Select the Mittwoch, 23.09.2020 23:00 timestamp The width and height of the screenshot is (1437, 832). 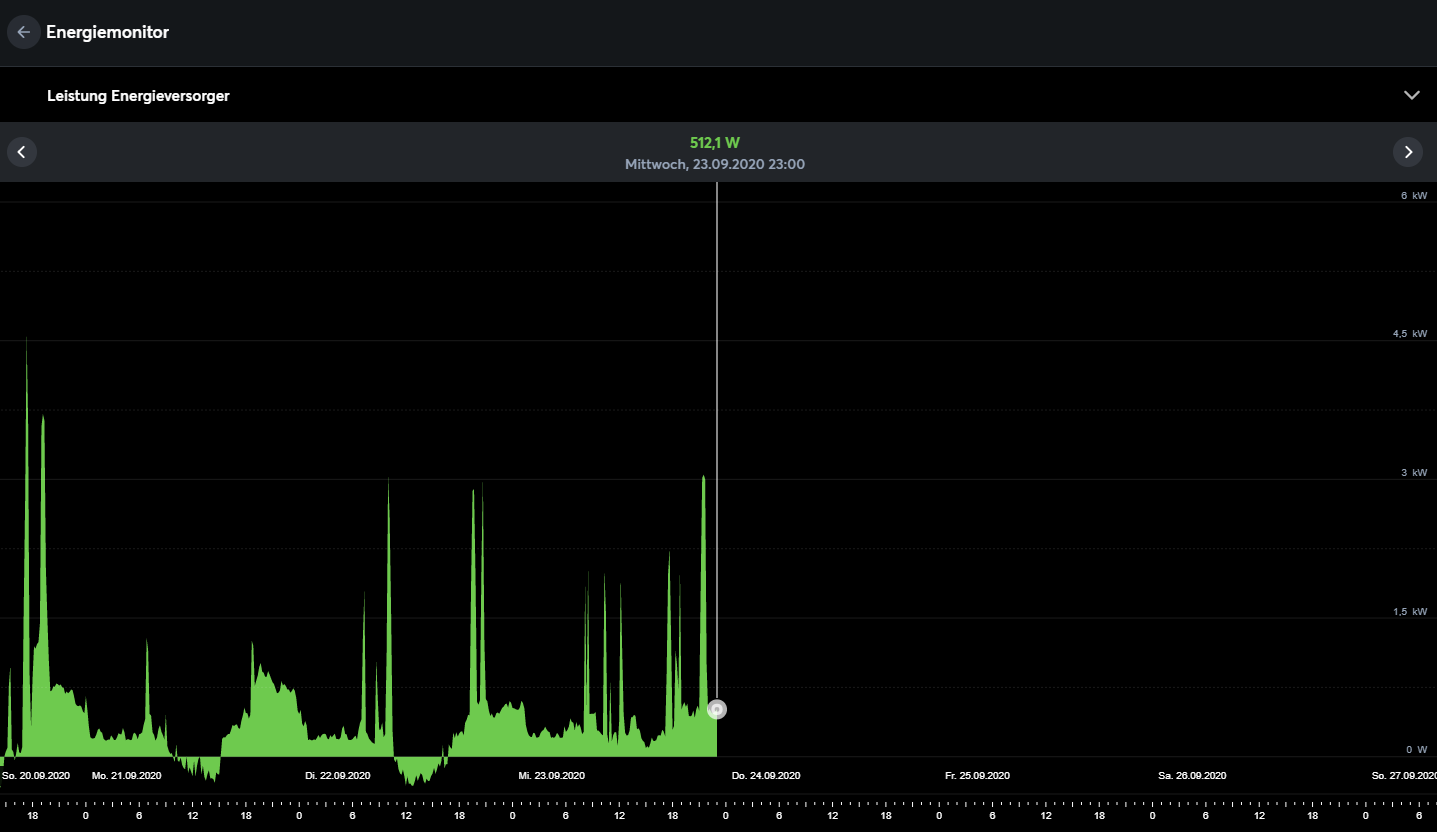click(x=714, y=164)
